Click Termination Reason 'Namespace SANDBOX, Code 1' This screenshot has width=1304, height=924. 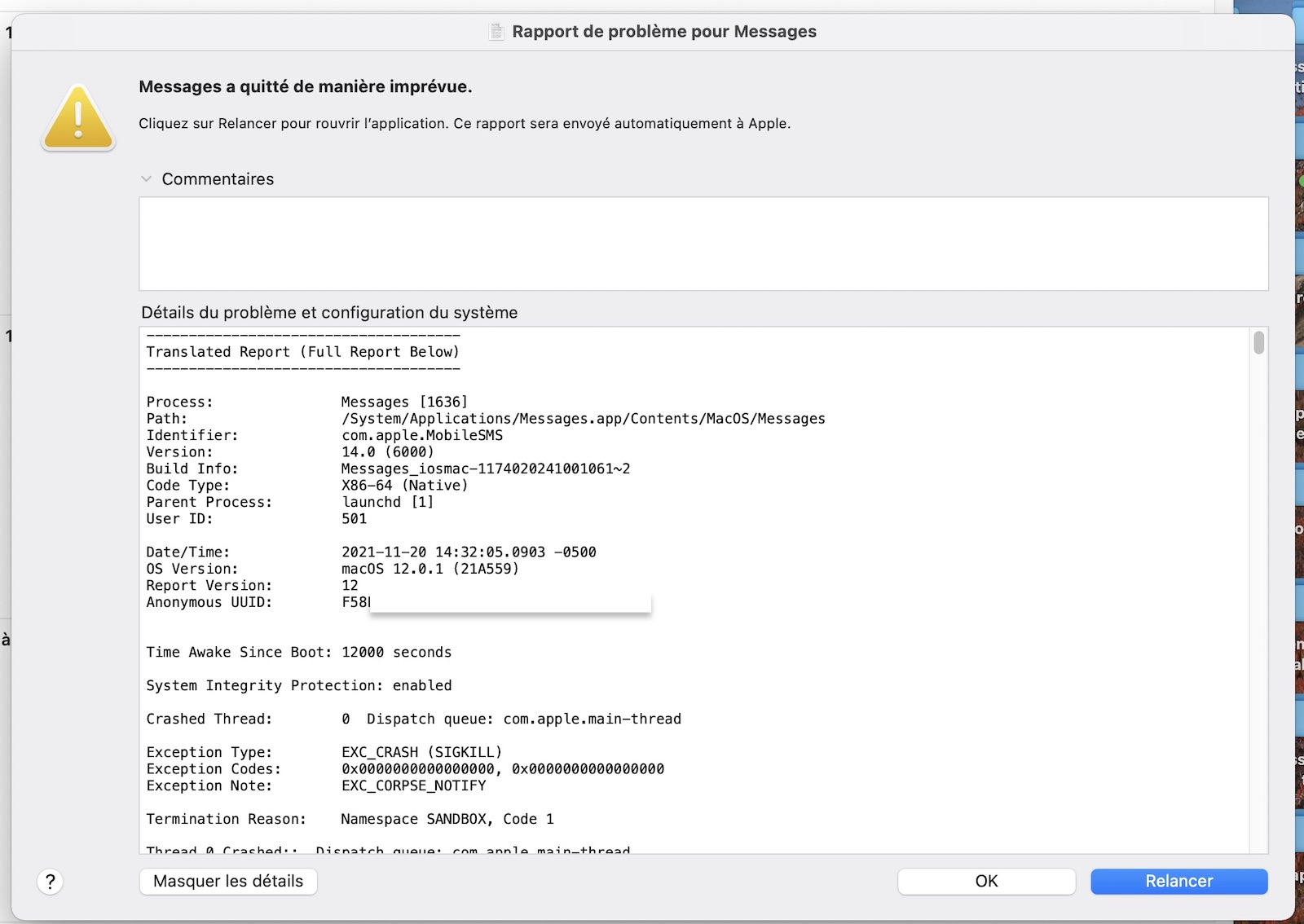click(447, 820)
